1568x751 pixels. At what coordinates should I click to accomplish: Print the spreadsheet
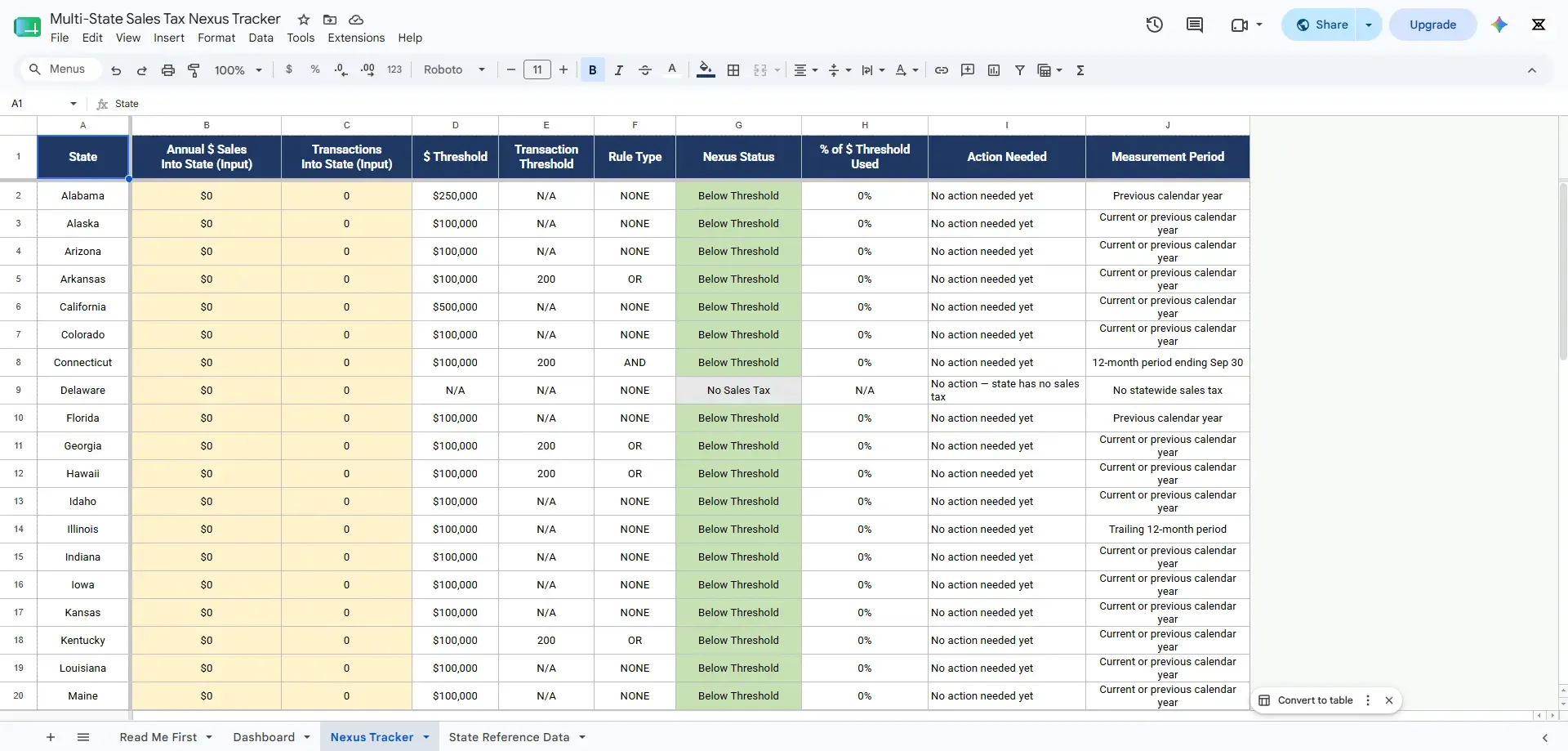point(168,70)
